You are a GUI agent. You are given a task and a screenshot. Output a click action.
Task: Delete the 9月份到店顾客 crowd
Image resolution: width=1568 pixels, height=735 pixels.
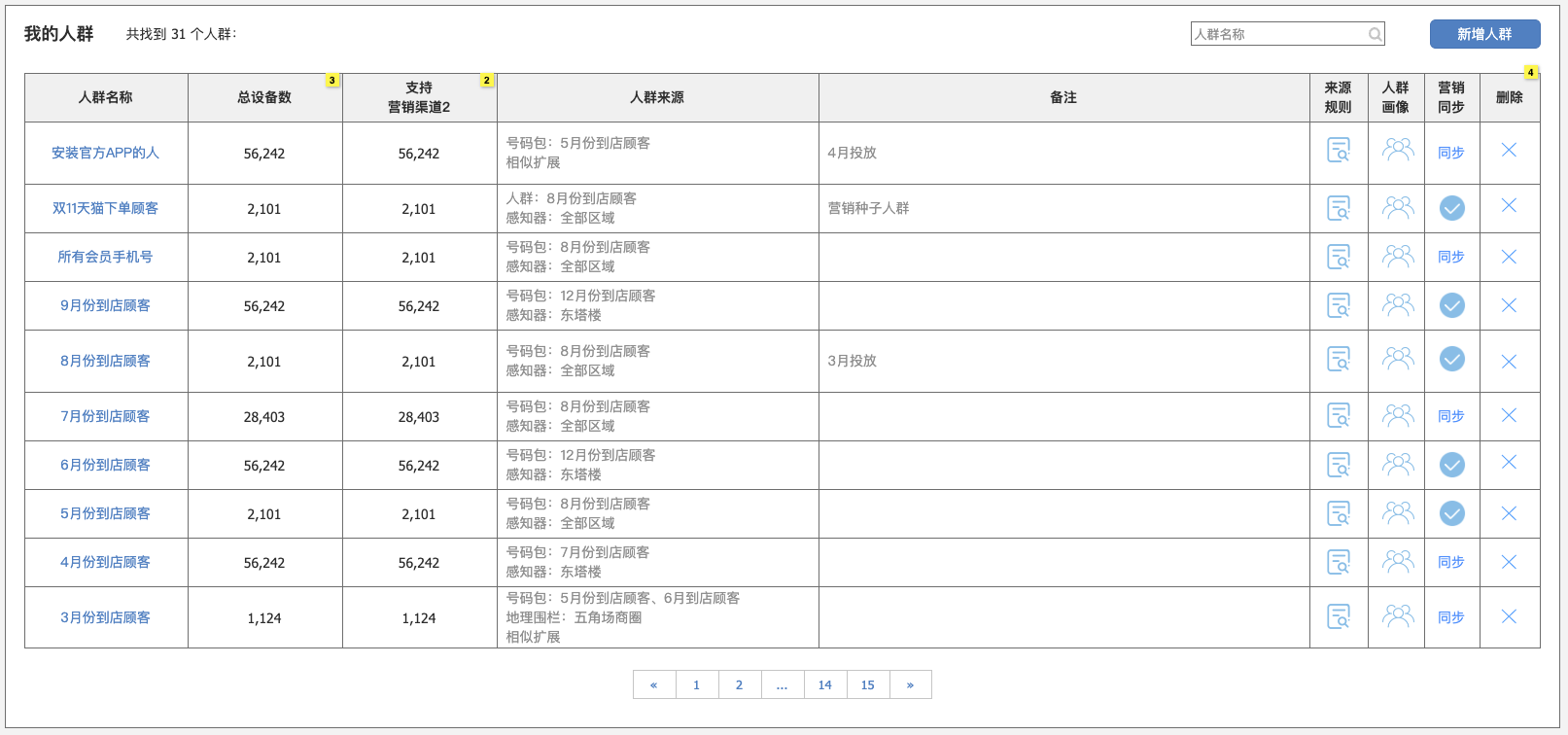tap(1509, 305)
